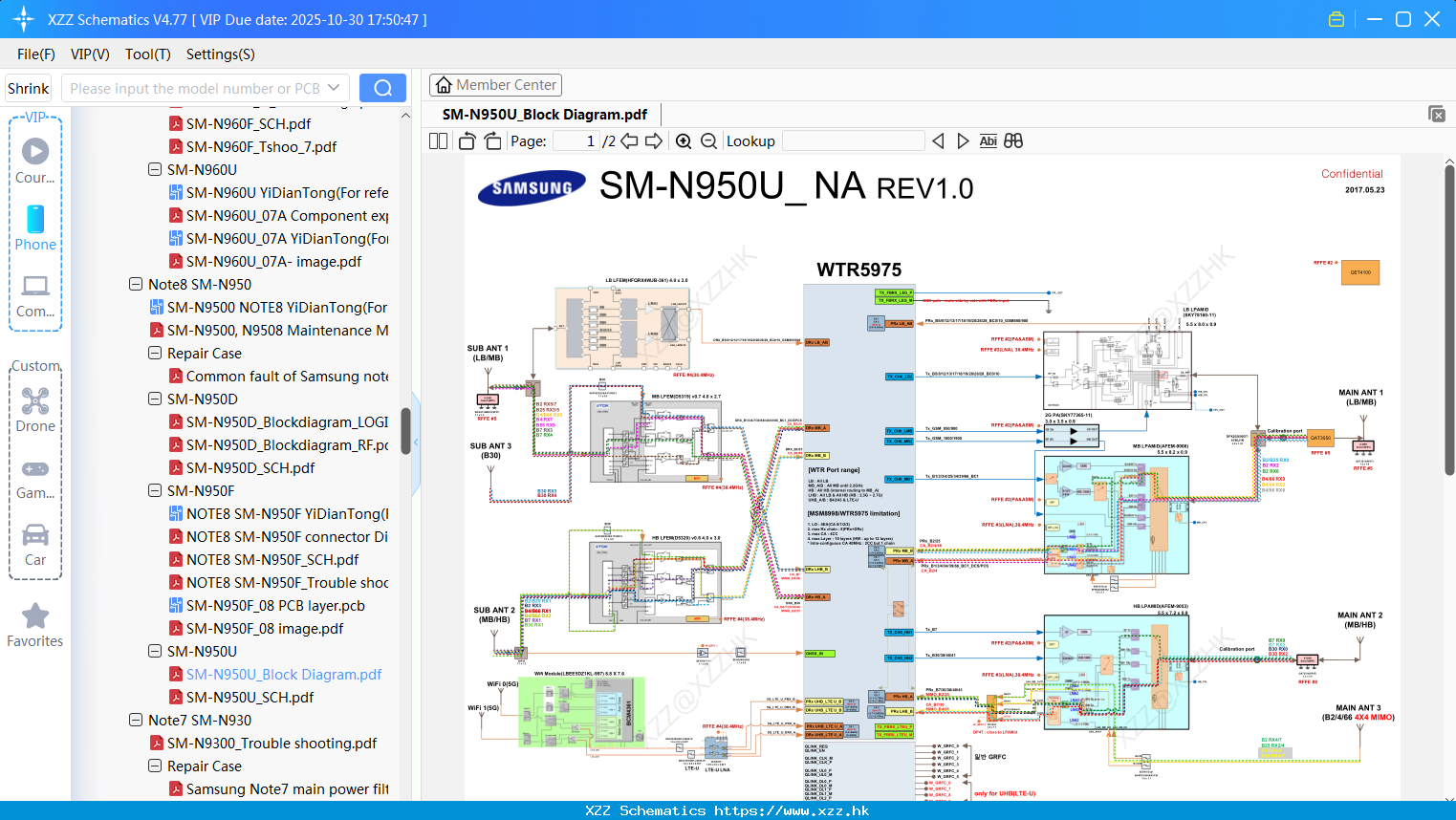Collapse the Repair Case node under Note8
The width and height of the screenshot is (1456, 820).
pyautogui.click(x=155, y=353)
